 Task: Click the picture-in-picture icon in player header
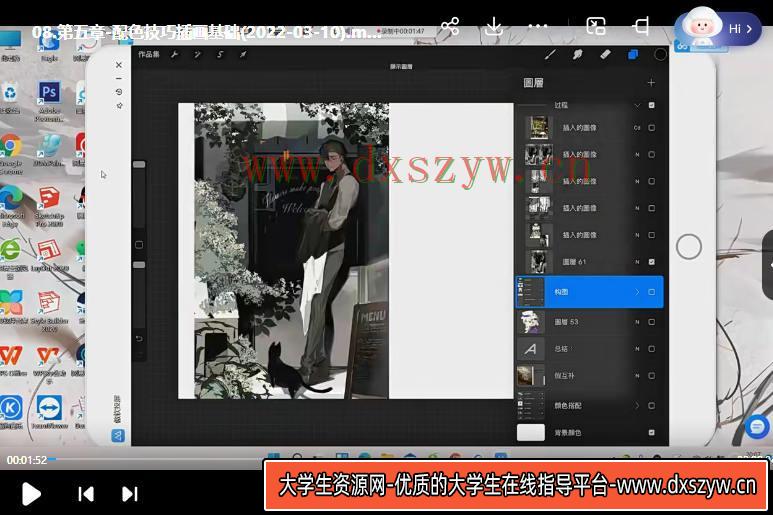click(x=596, y=26)
